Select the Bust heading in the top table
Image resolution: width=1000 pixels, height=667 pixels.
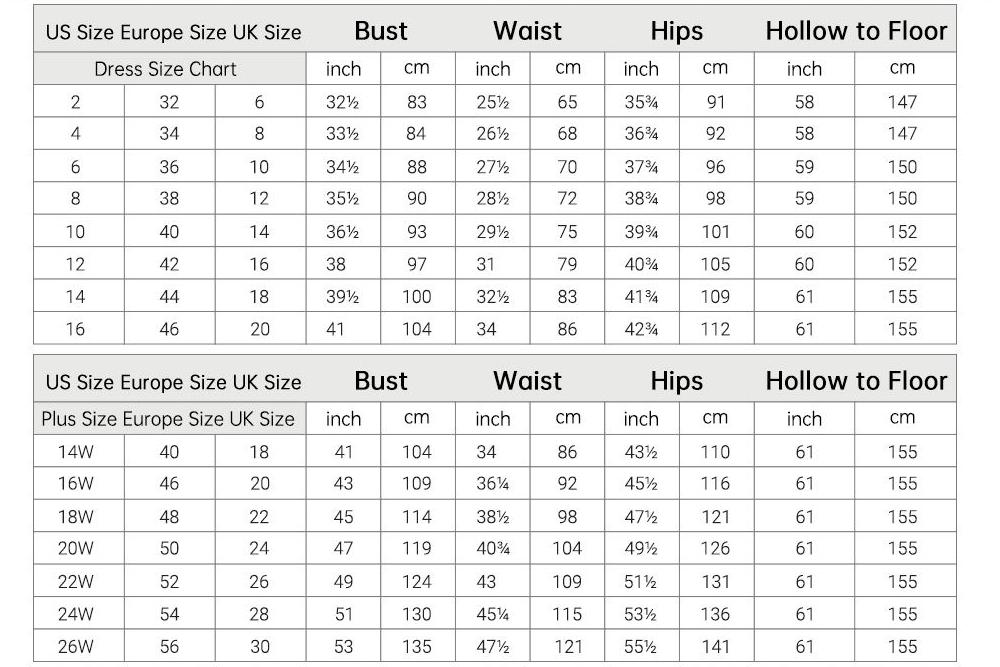coord(381,31)
